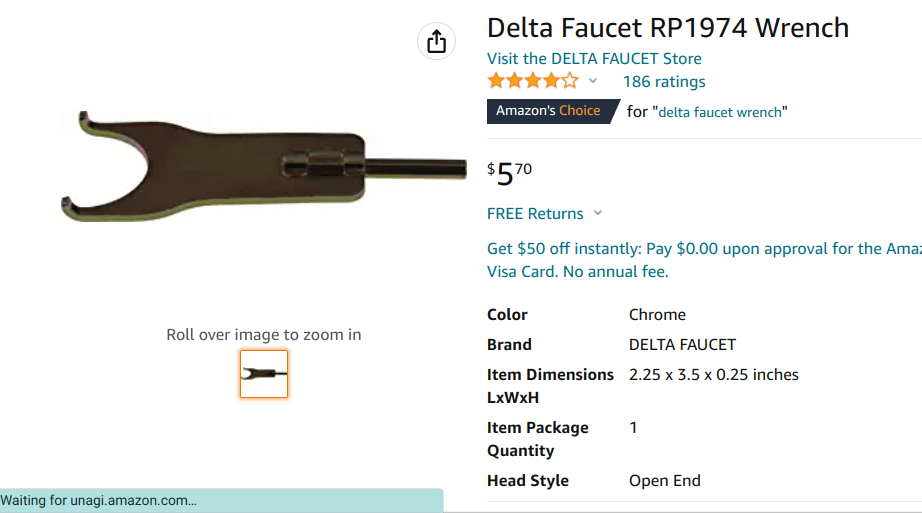Click the Chrome color value
Screen dimensions: 922x513
657,314
